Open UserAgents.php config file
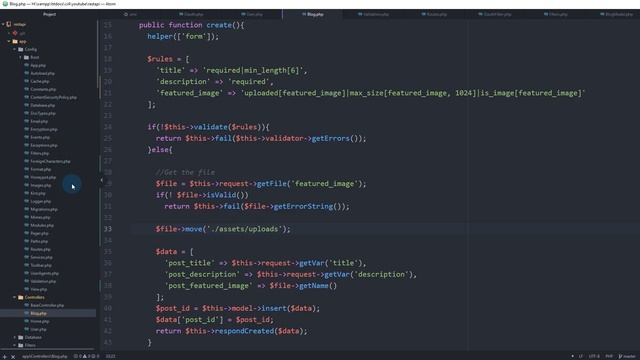 [x=44, y=273]
